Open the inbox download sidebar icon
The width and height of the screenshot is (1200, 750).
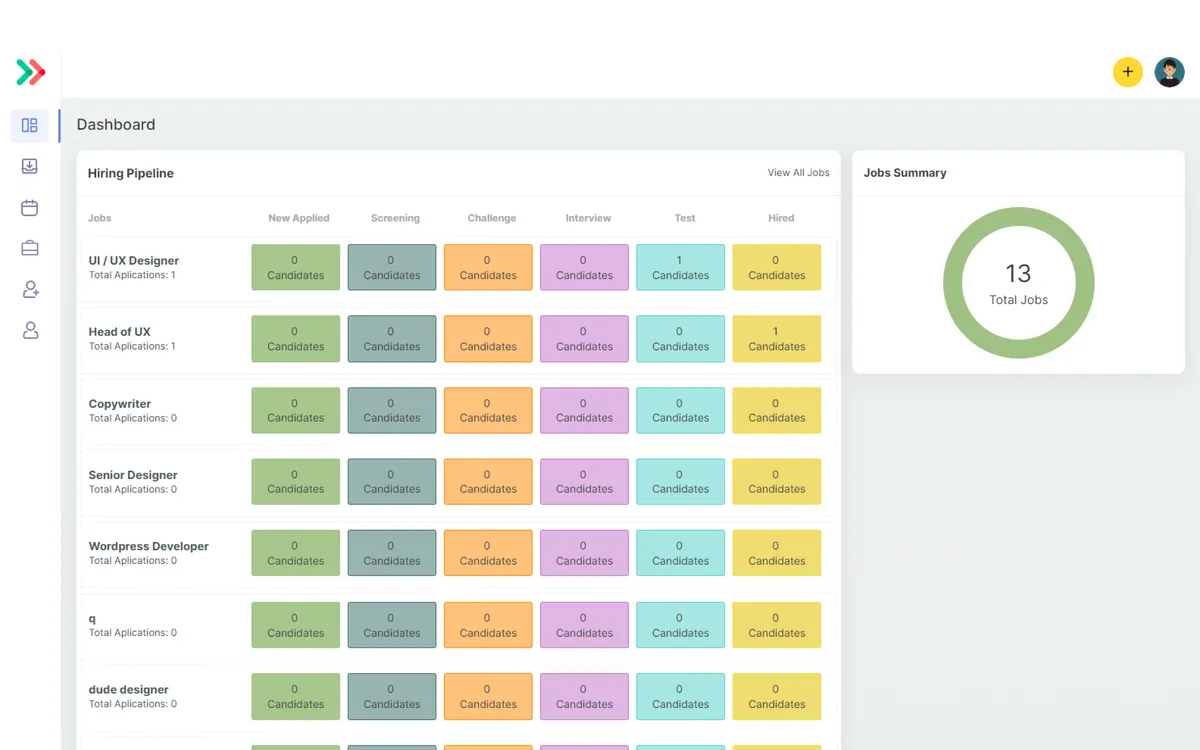click(30, 166)
